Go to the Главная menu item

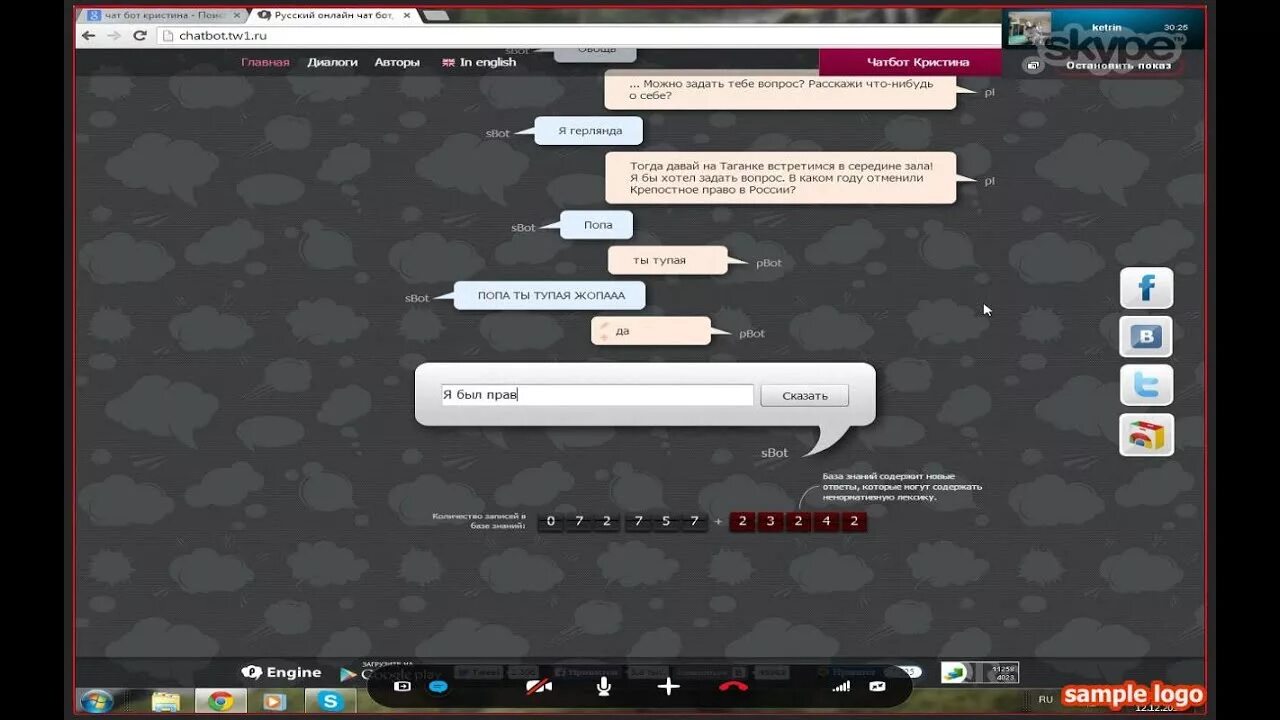tap(265, 62)
